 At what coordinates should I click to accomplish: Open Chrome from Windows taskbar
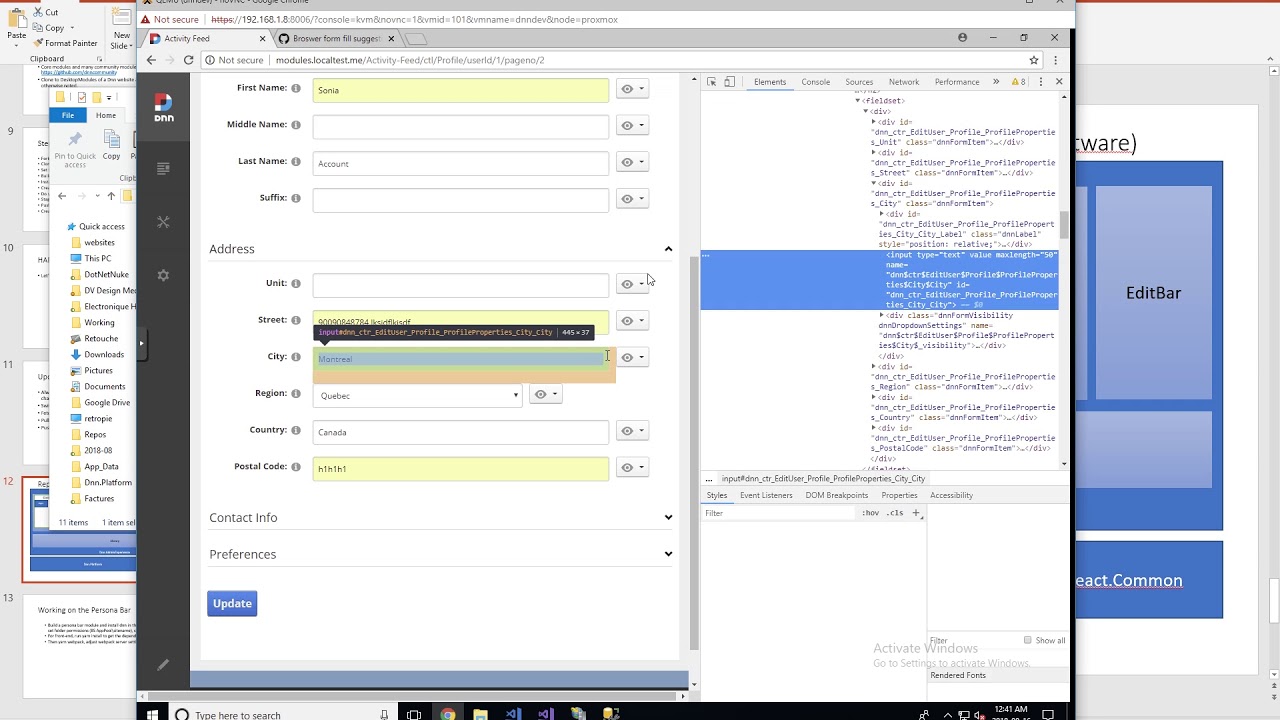coord(447,714)
